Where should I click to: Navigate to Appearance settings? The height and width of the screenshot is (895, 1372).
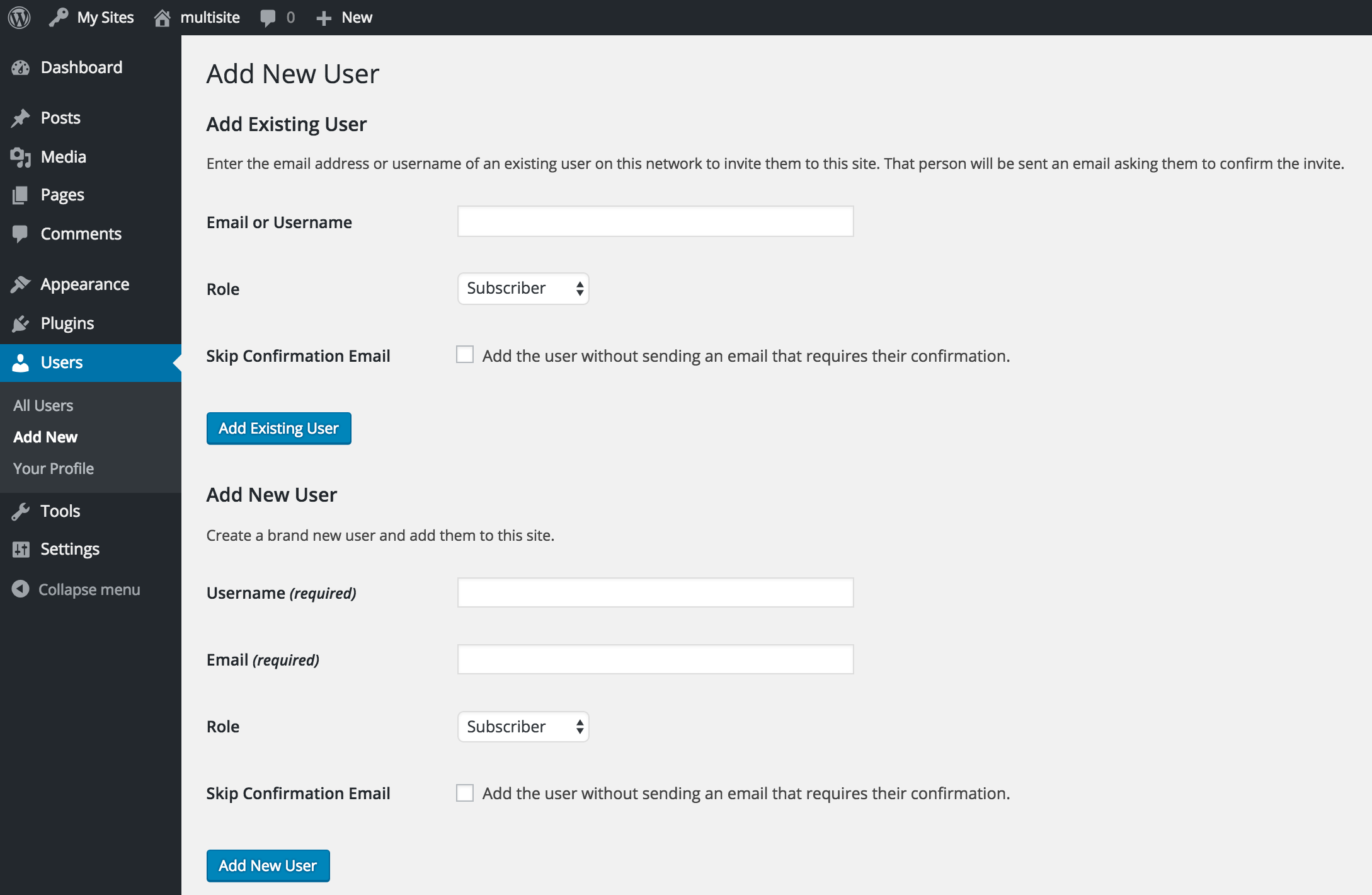click(x=84, y=284)
